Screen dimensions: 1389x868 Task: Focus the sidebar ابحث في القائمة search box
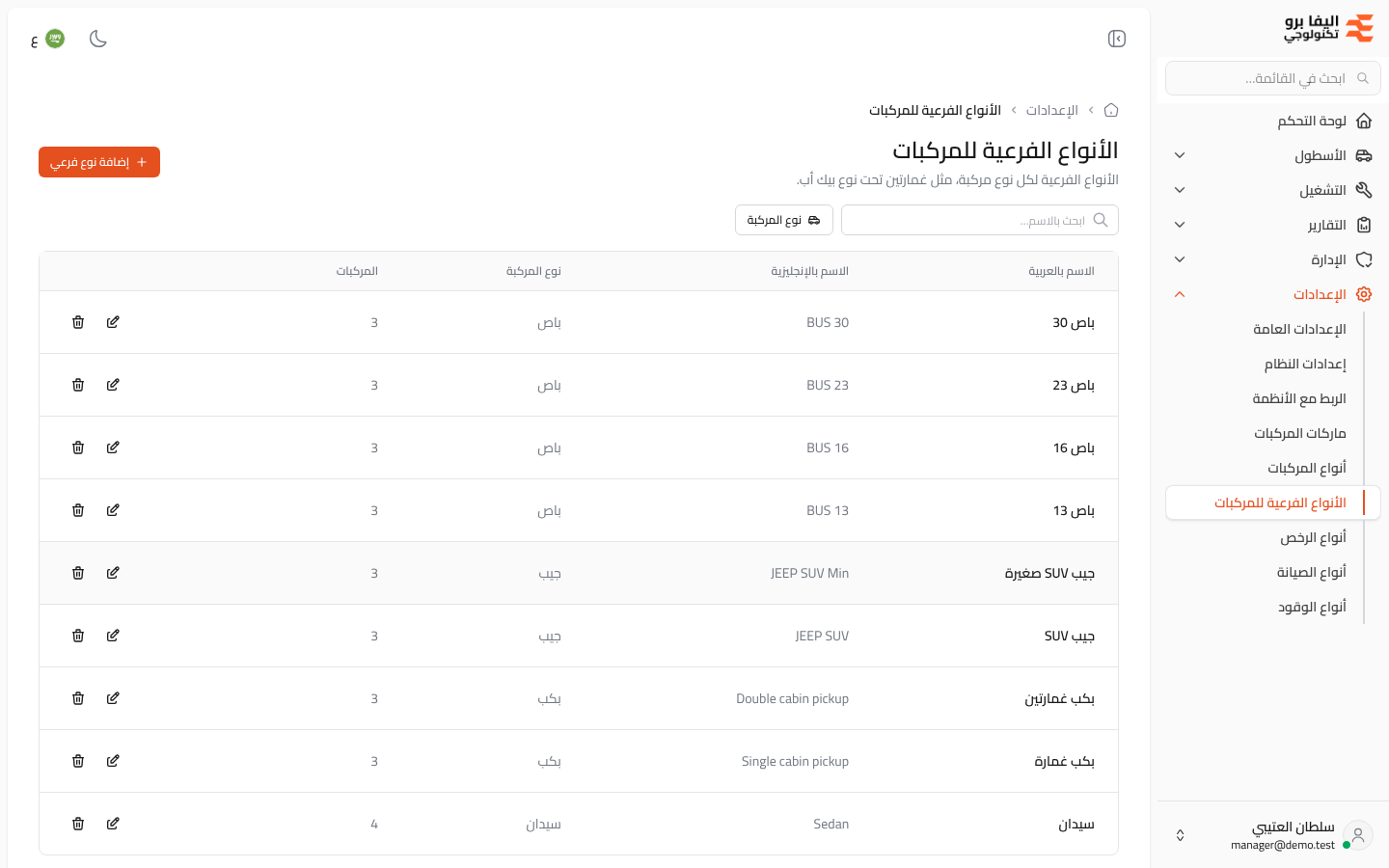pos(1273,78)
